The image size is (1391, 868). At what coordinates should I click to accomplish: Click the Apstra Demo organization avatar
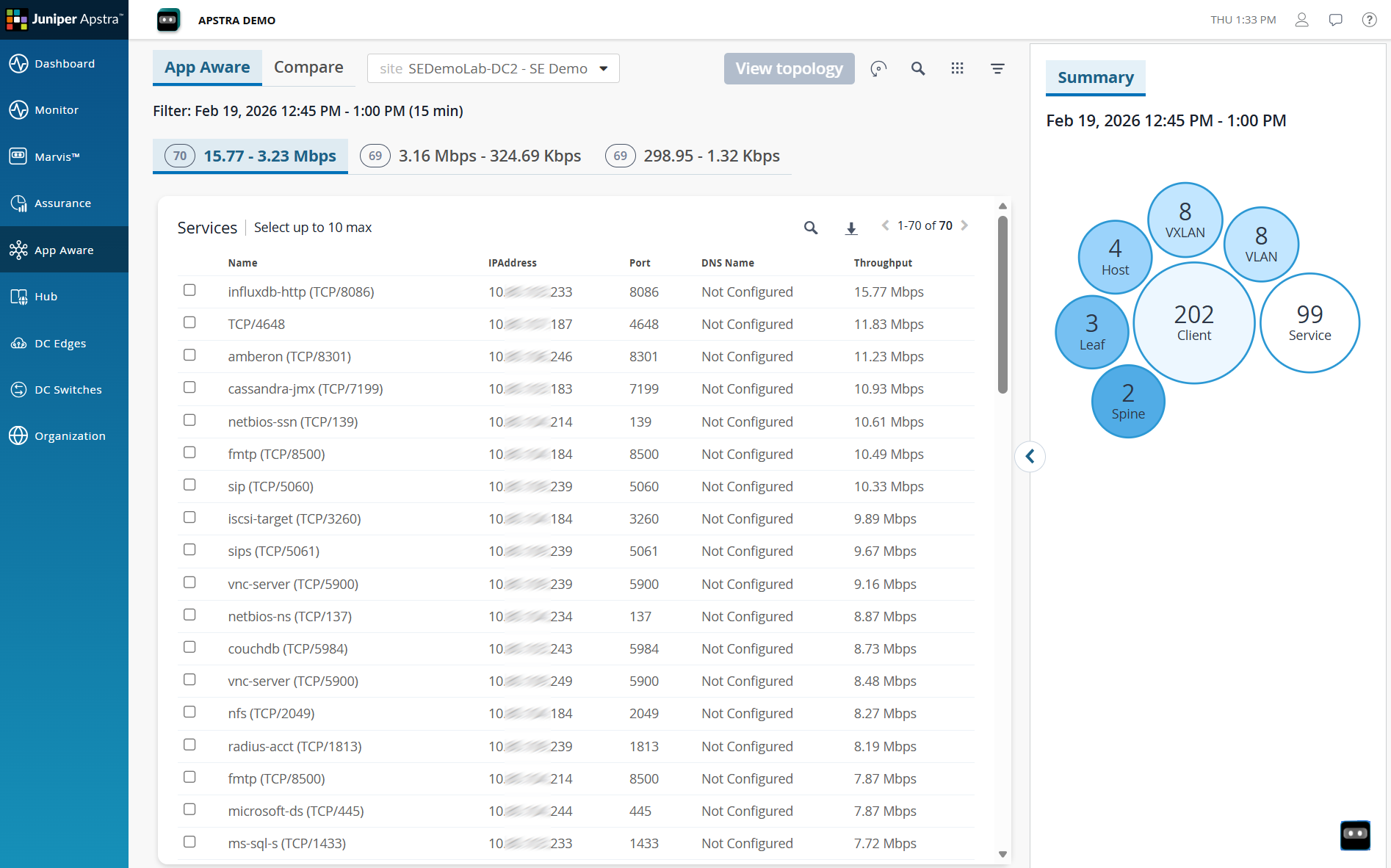(x=168, y=20)
